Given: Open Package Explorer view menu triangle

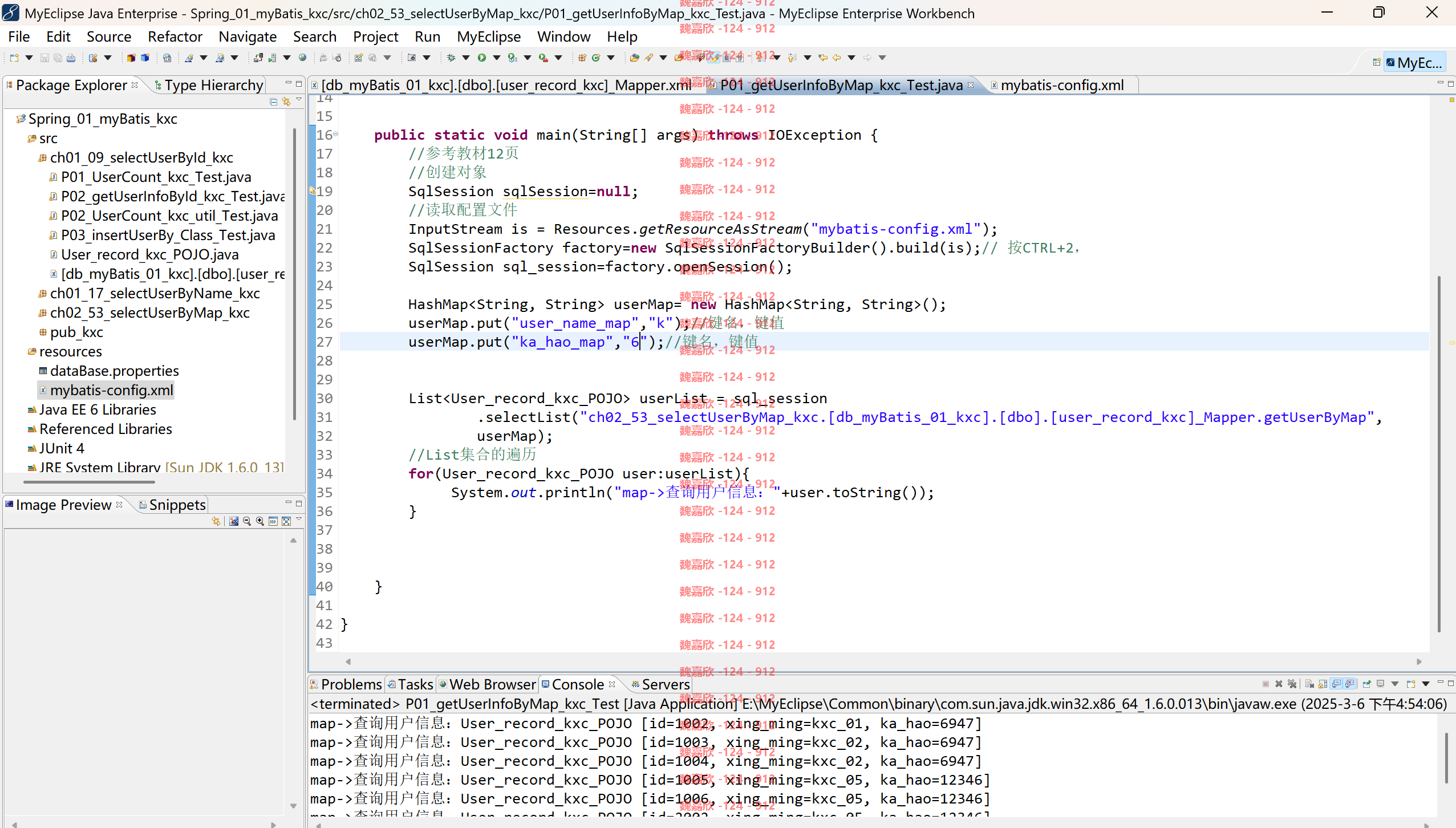Looking at the screenshot, I should 299,100.
